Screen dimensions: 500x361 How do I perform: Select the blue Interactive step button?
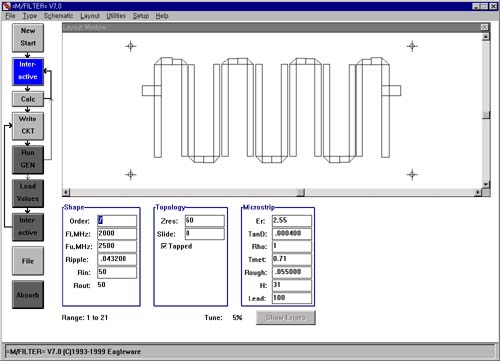coord(28,71)
